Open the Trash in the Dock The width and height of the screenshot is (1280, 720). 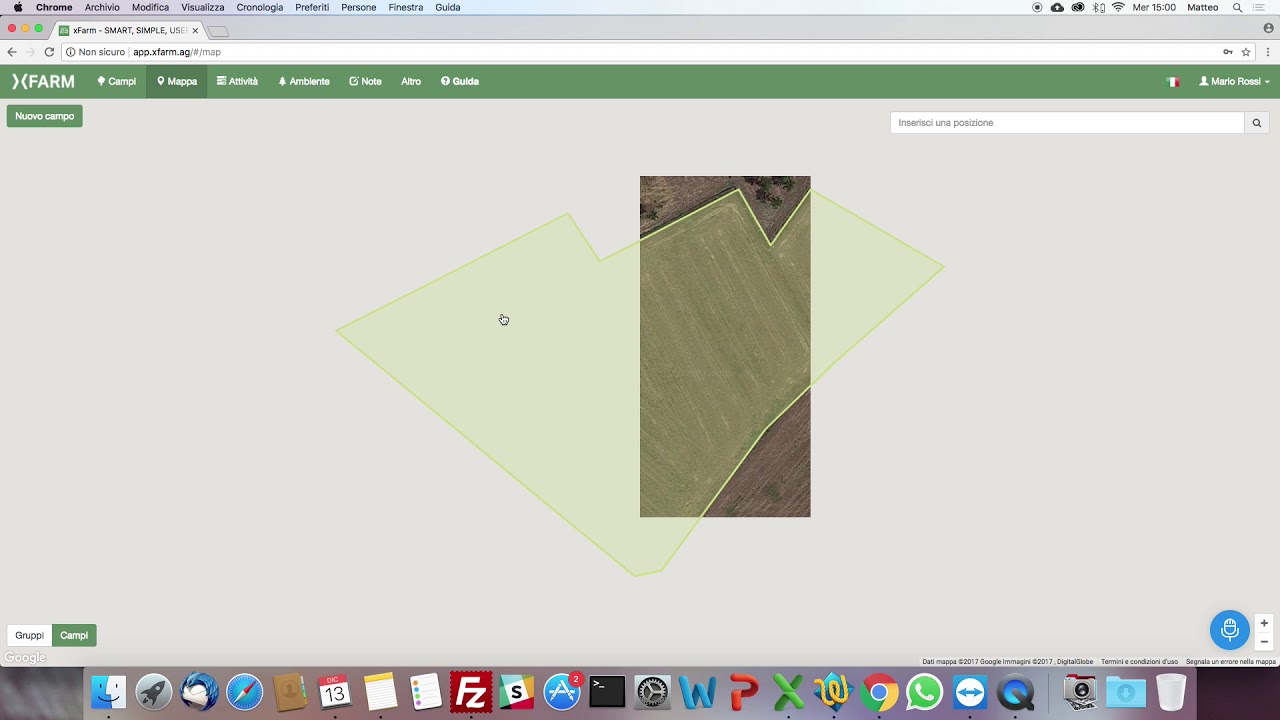point(1171,692)
